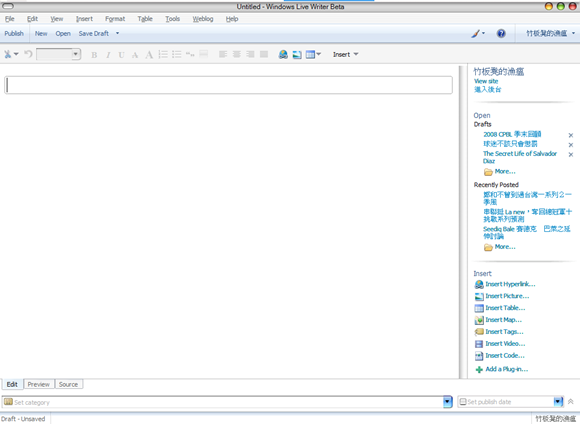
Task: Open the paragraph style combo box
Action: (58, 54)
